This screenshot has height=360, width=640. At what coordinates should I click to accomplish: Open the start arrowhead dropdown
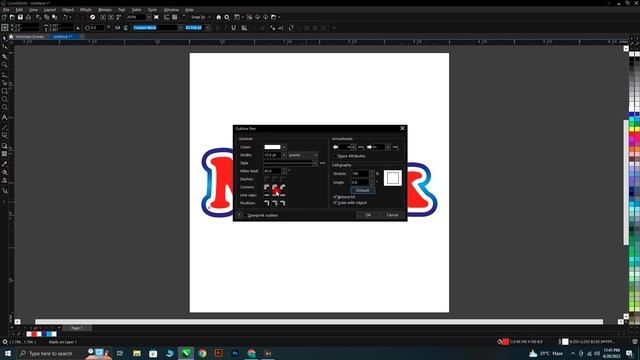353,147
